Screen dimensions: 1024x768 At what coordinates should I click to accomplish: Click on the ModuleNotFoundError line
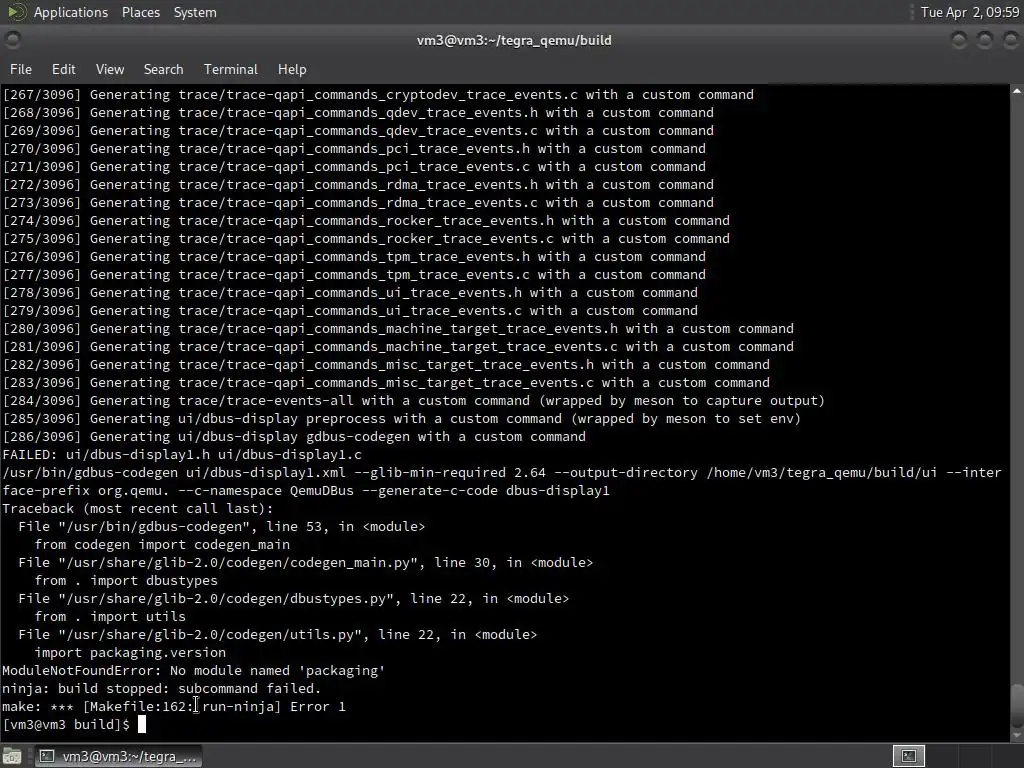(193, 671)
